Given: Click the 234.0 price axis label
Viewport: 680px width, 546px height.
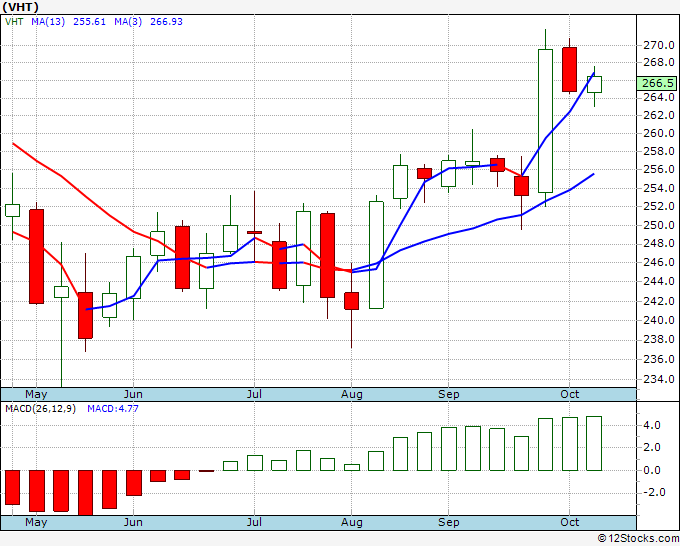Looking at the screenshot, I should click(659, 379).
